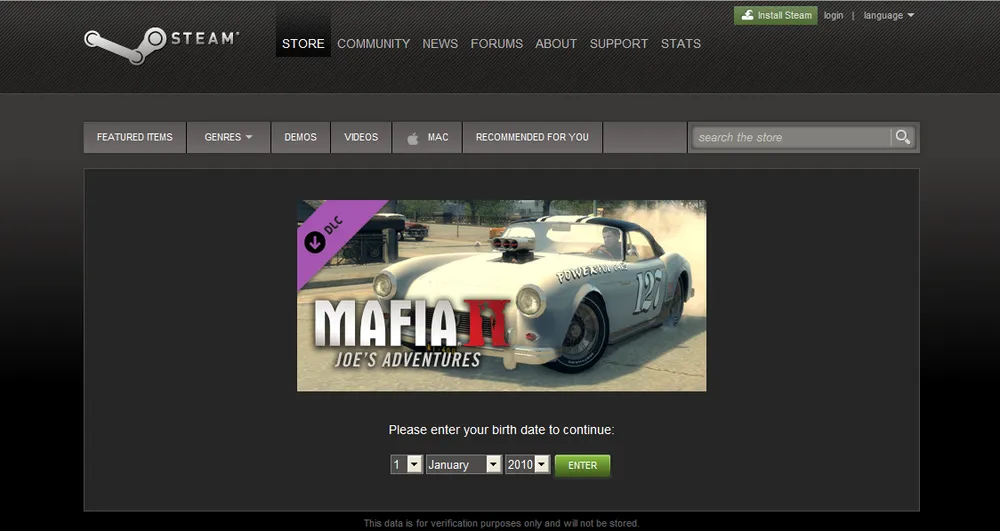Click the data verification notice text
1000x531 pixels.
tap(501, 523)
